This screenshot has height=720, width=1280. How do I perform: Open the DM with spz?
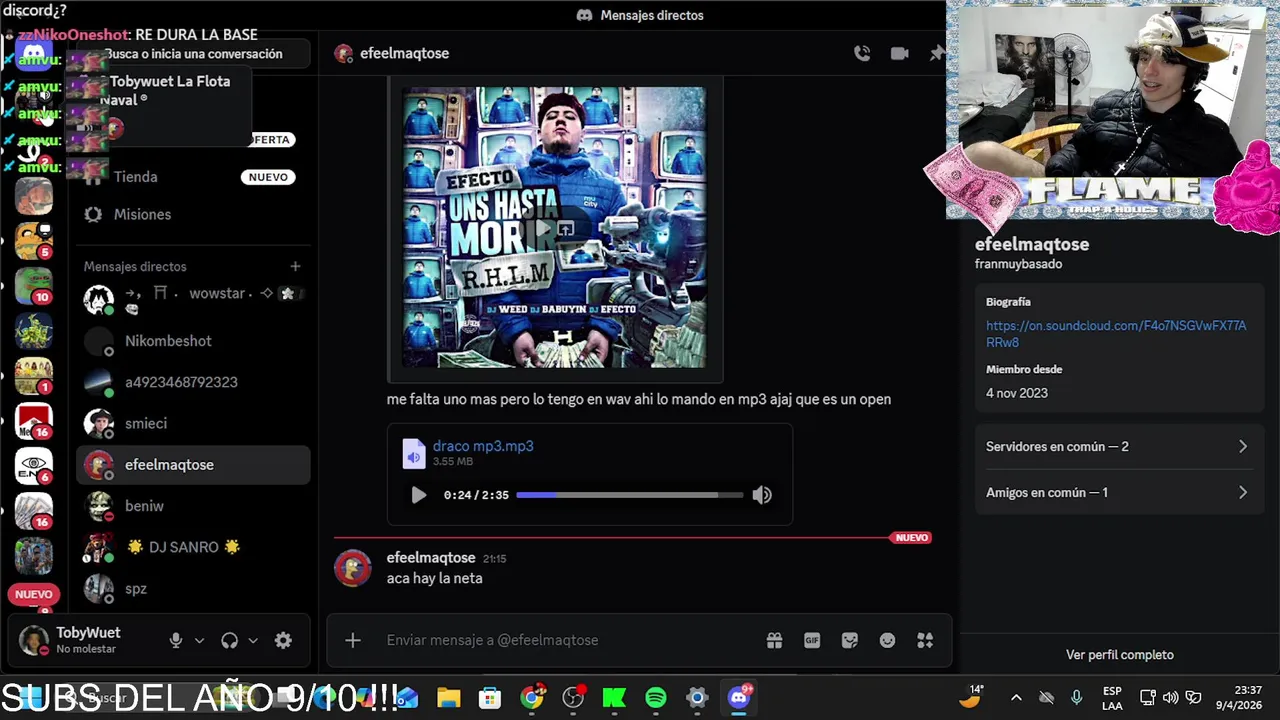coord(193,588)
